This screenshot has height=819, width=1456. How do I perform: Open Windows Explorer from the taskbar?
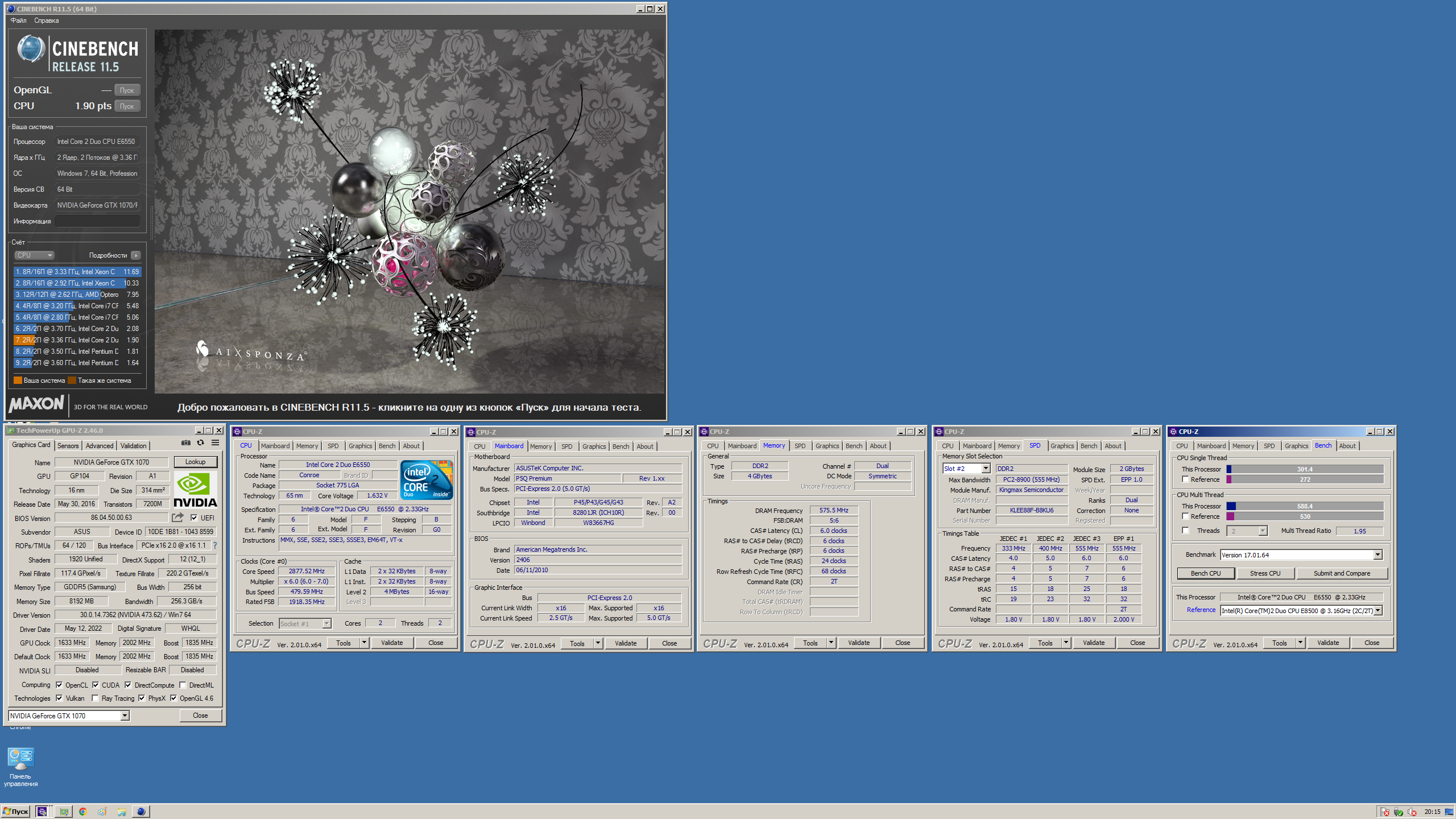coord(122,812)
